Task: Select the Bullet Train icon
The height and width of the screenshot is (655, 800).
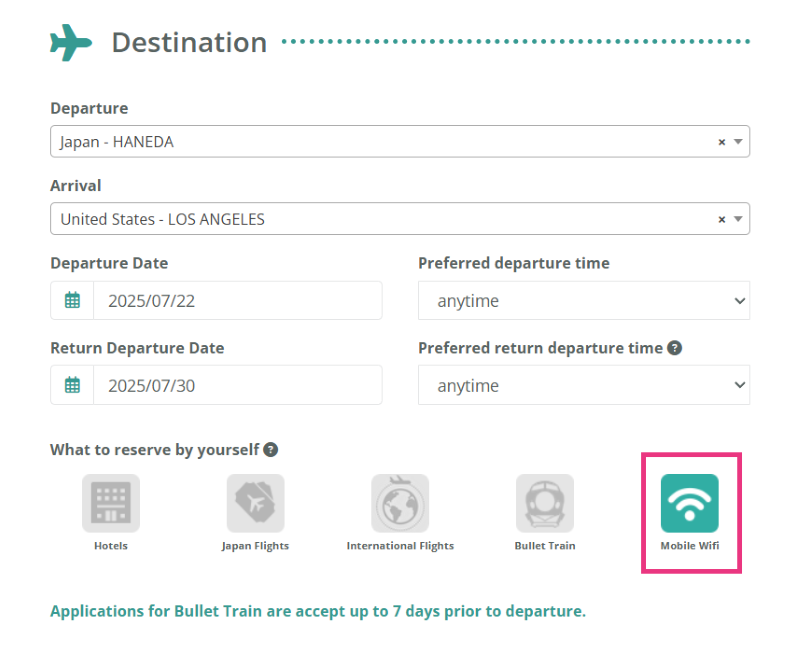Action: pyautogui.click(x=545, y=503)
